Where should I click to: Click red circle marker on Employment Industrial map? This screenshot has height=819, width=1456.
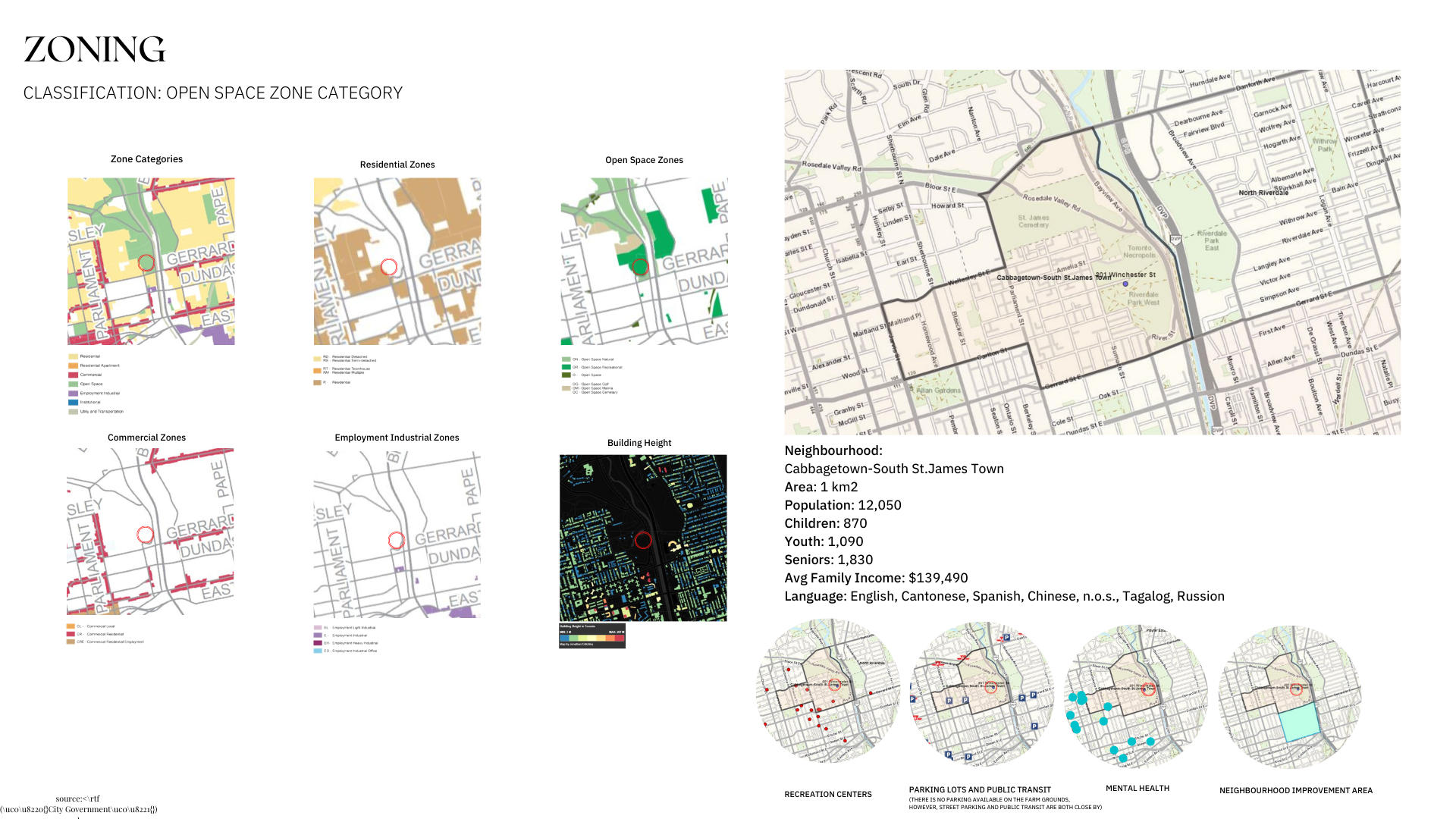396,540
